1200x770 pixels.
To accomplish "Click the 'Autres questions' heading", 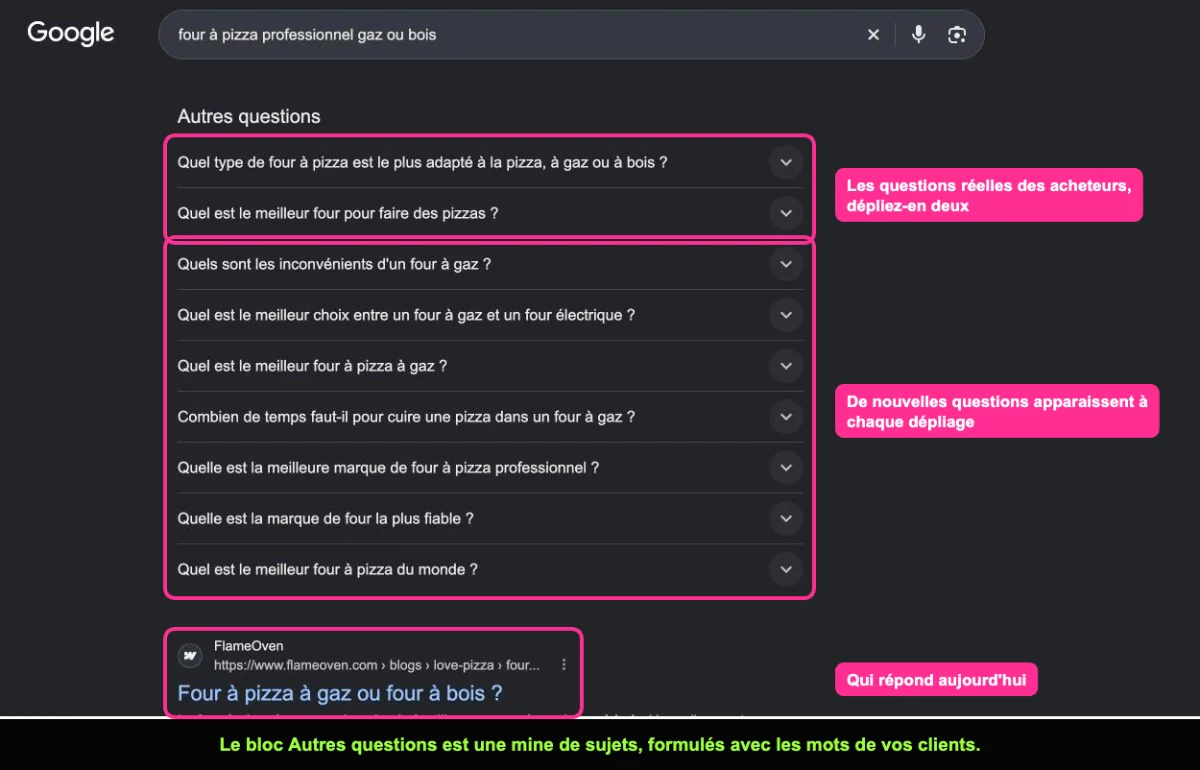I will tap(249, 117).
